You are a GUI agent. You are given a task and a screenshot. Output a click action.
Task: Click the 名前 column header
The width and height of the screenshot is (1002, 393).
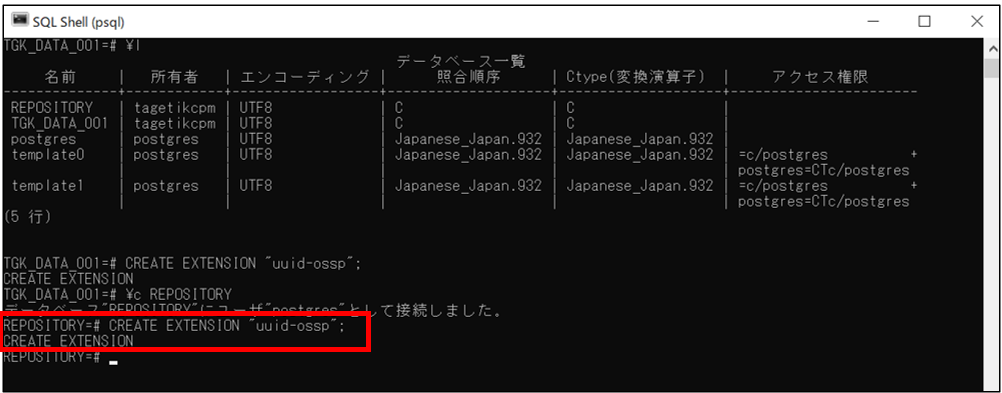point(60,77)
